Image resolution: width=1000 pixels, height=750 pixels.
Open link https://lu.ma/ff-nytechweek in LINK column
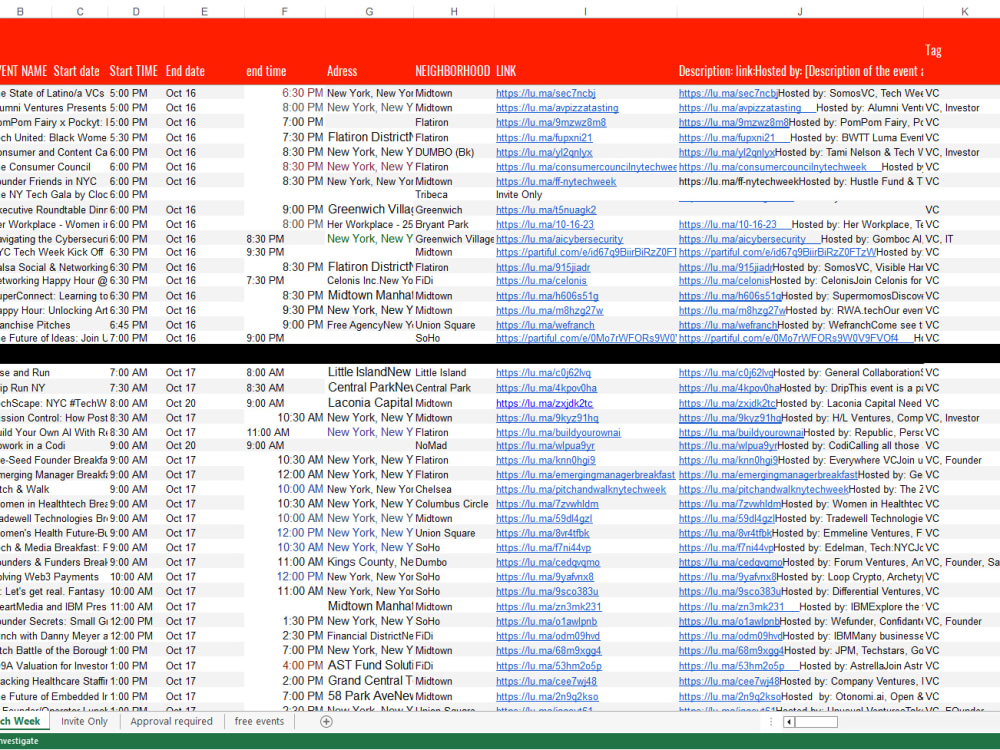(x=556, y=182)
